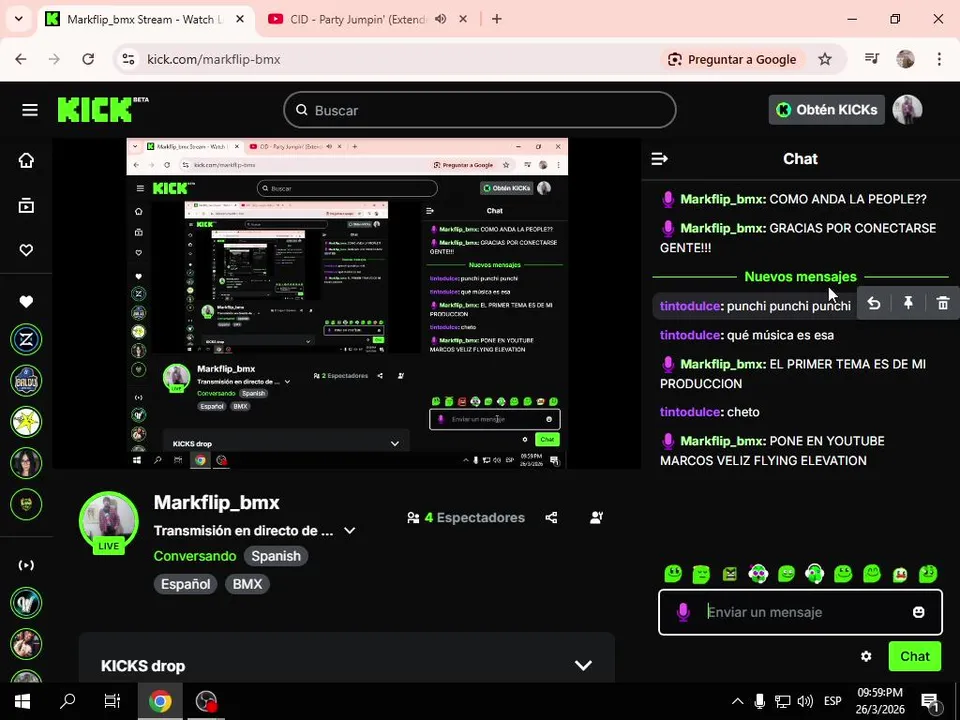Click Markflip_bmx username on 'COMO ANDA LA PEOPLE??'
Screen dimensions: 960x720
[722, 199]
